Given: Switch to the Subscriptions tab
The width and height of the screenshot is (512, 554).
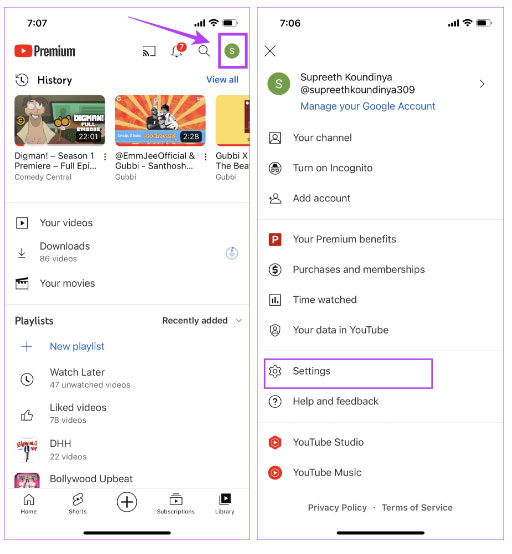Looking at the screenshot, I should click(176, 503).
